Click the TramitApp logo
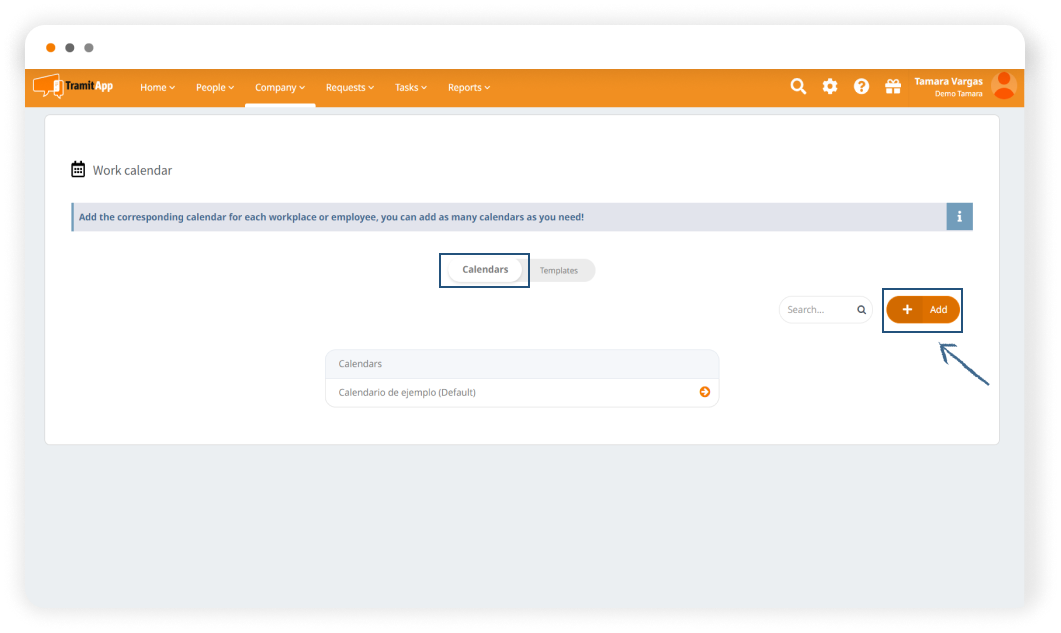This screenshot has width=1061, height=633. click(x=73, y=87)
